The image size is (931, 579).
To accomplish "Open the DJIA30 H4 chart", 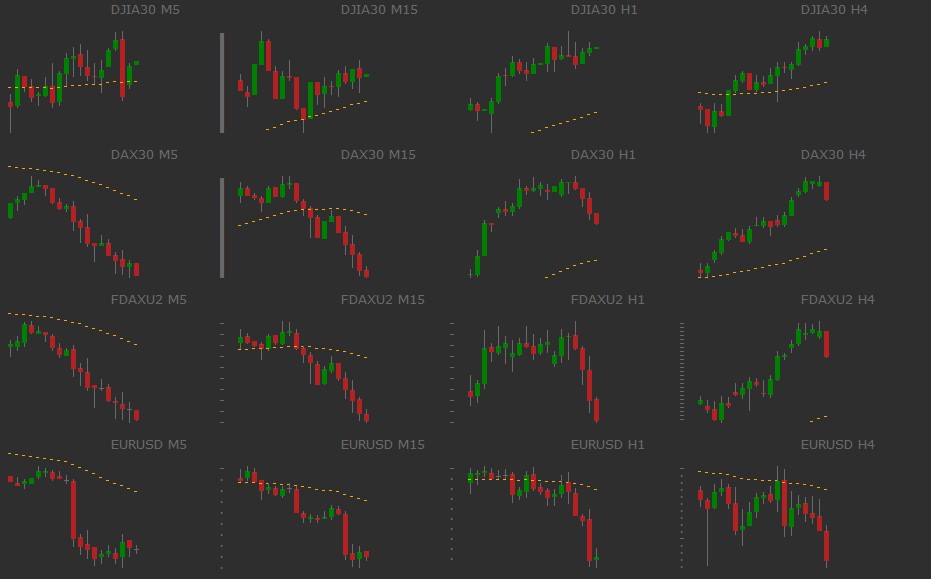I will [x=763, y=82].
